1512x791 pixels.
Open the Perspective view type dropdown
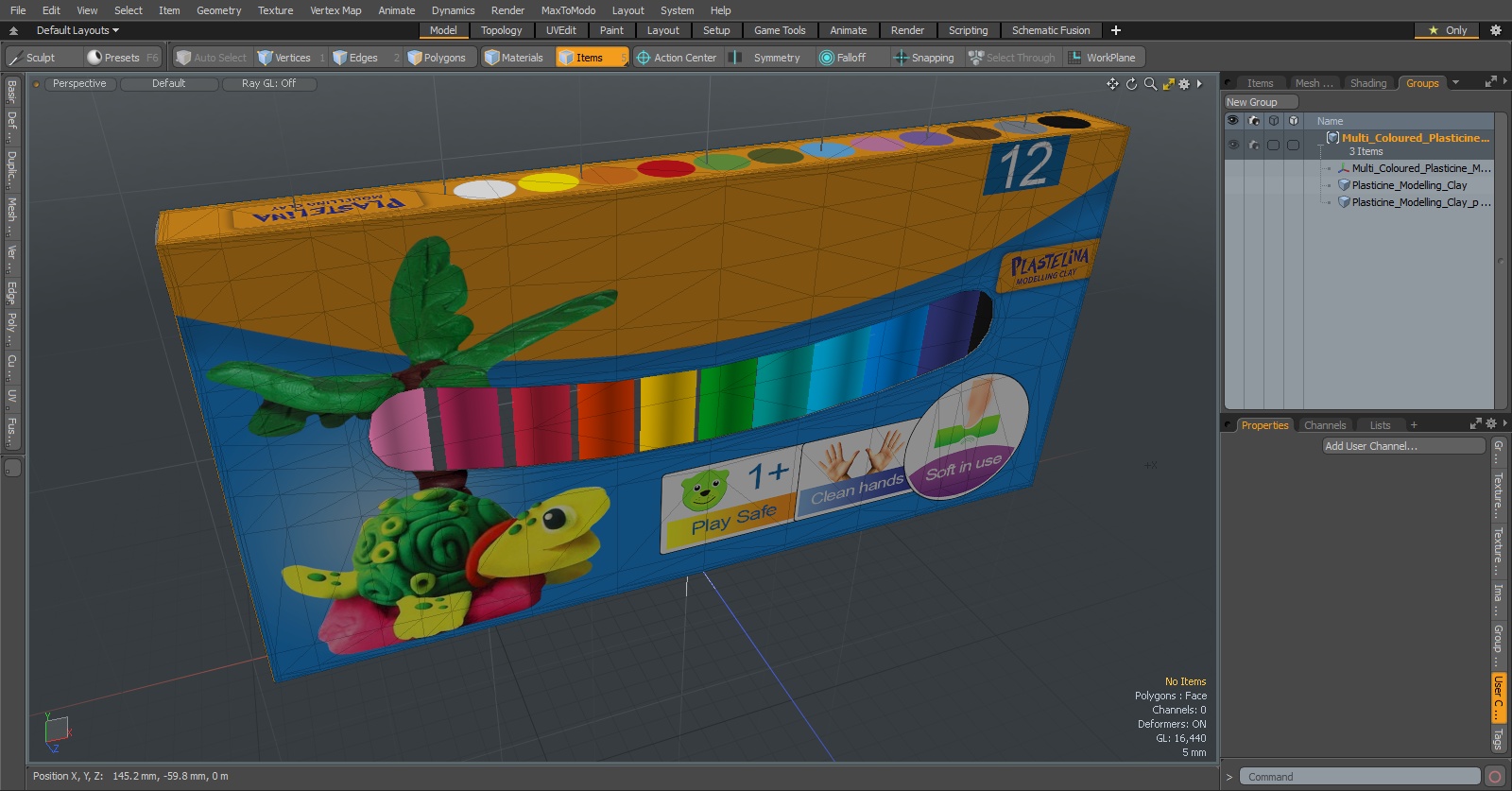(79, 83)
